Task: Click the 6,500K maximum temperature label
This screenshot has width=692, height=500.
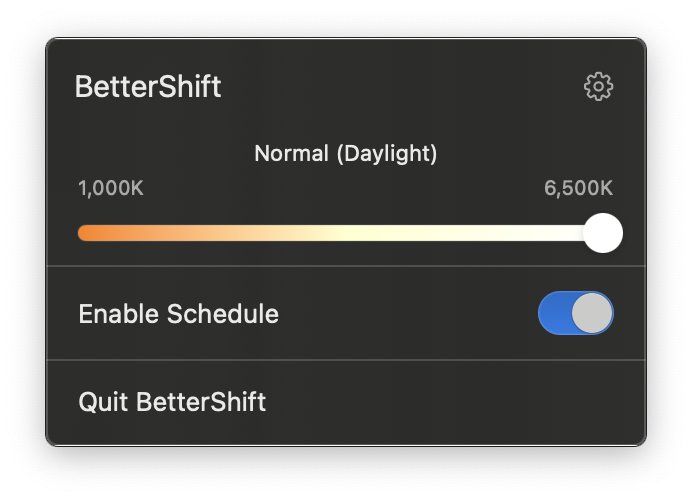Action: tap(578, 188)
